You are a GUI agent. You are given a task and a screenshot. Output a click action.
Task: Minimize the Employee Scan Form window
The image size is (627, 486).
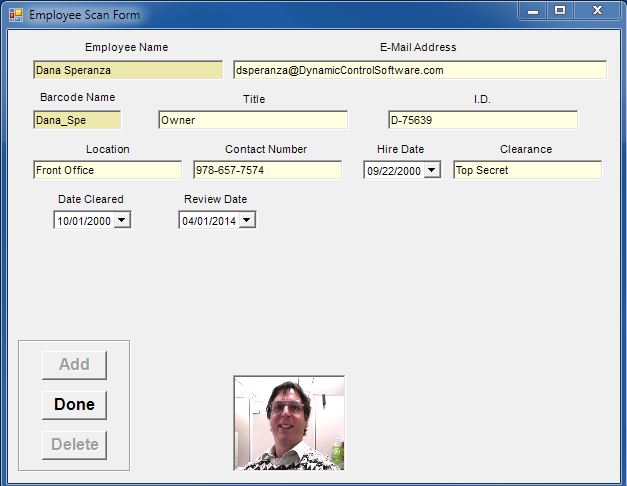(x=533, y=10)
